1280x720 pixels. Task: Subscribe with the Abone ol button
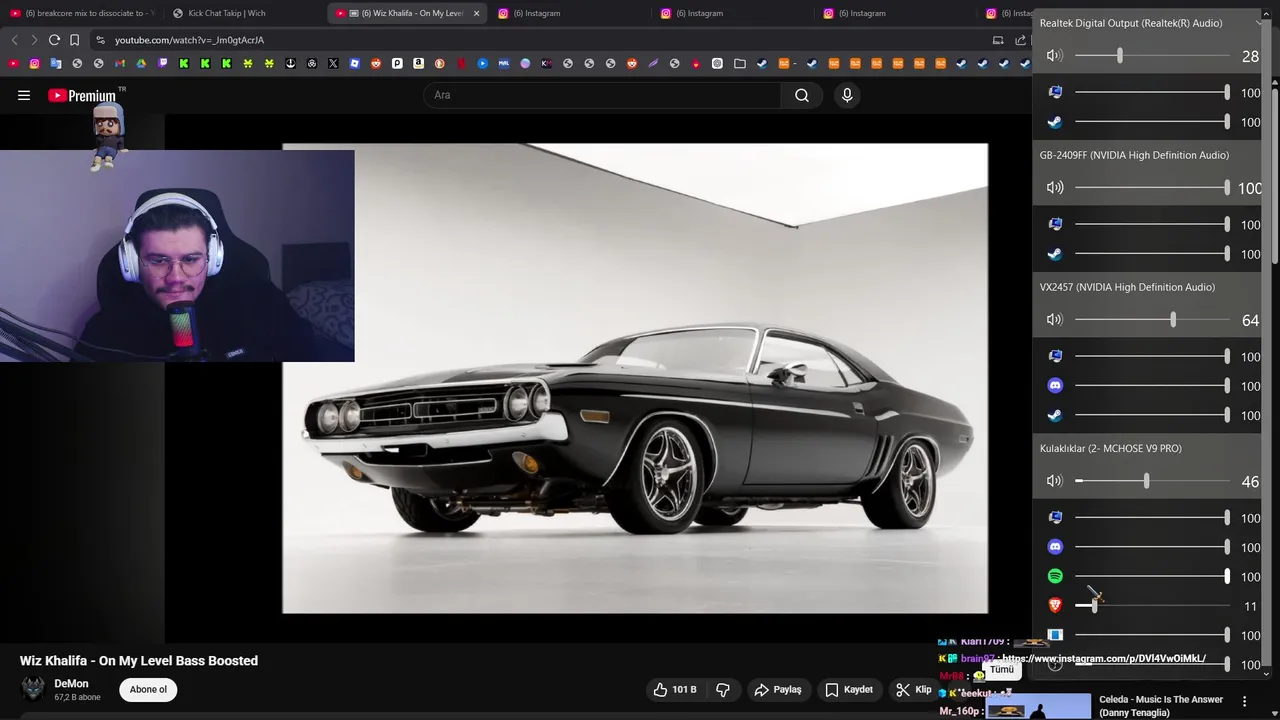tap(148, 690)
